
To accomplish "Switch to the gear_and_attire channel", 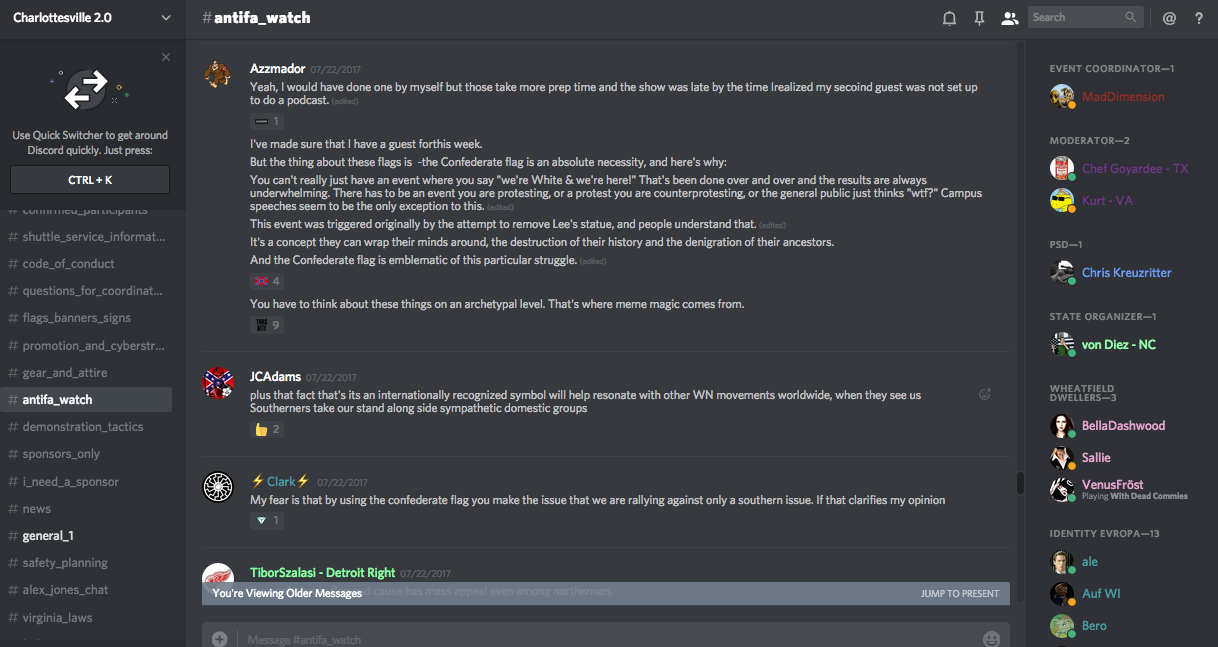I will 65,373.
